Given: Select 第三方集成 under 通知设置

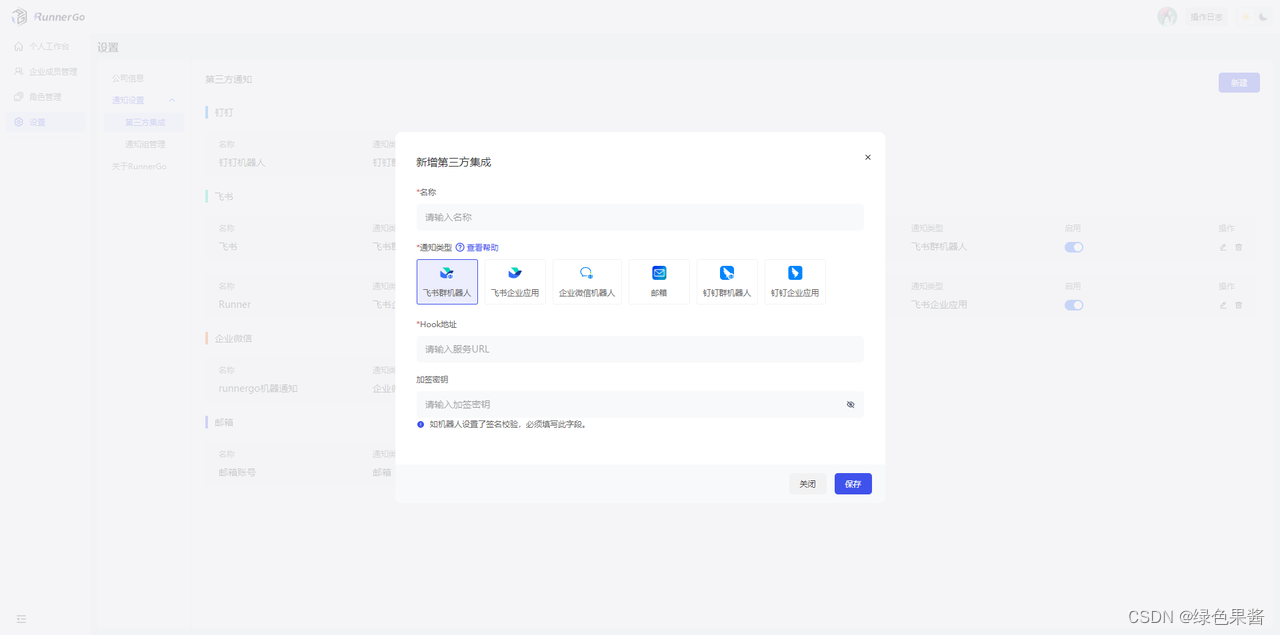Looking at the screenshot, I should click(145, 122).
